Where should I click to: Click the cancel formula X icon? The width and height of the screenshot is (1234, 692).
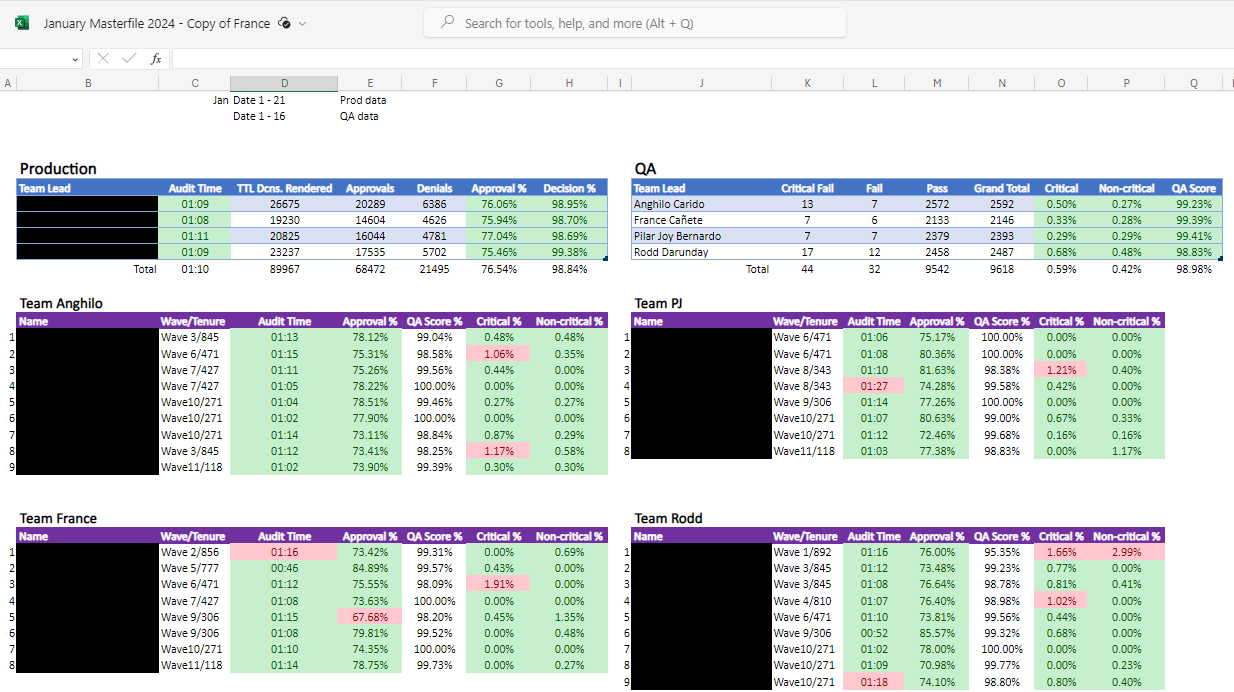pyautogui.click(x=103, y=59)
